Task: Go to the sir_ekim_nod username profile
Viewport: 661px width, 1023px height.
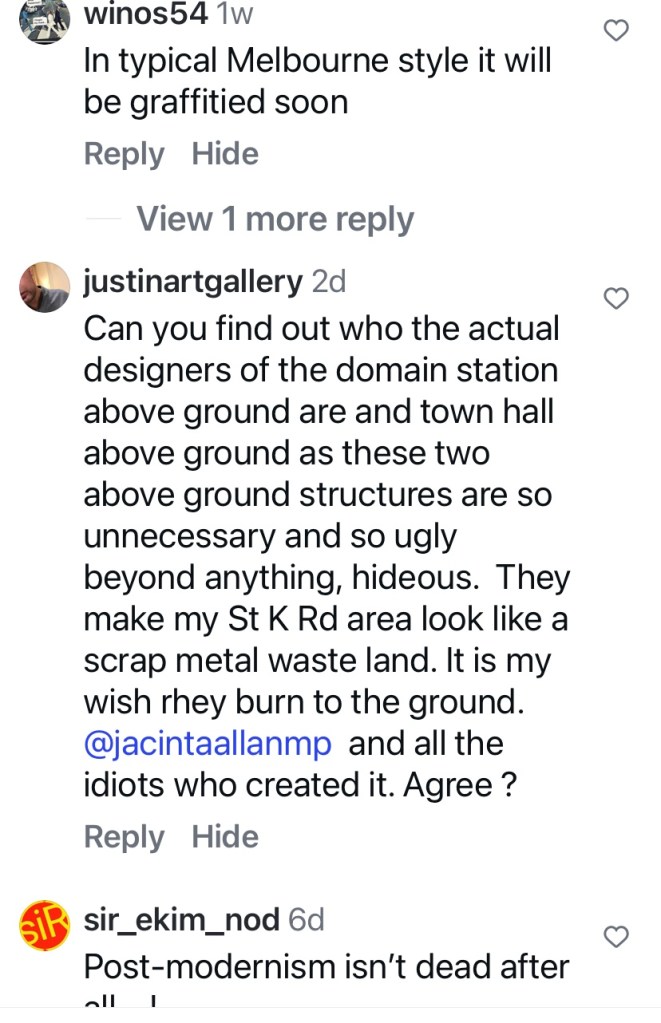Action: (x=181, y=920)
